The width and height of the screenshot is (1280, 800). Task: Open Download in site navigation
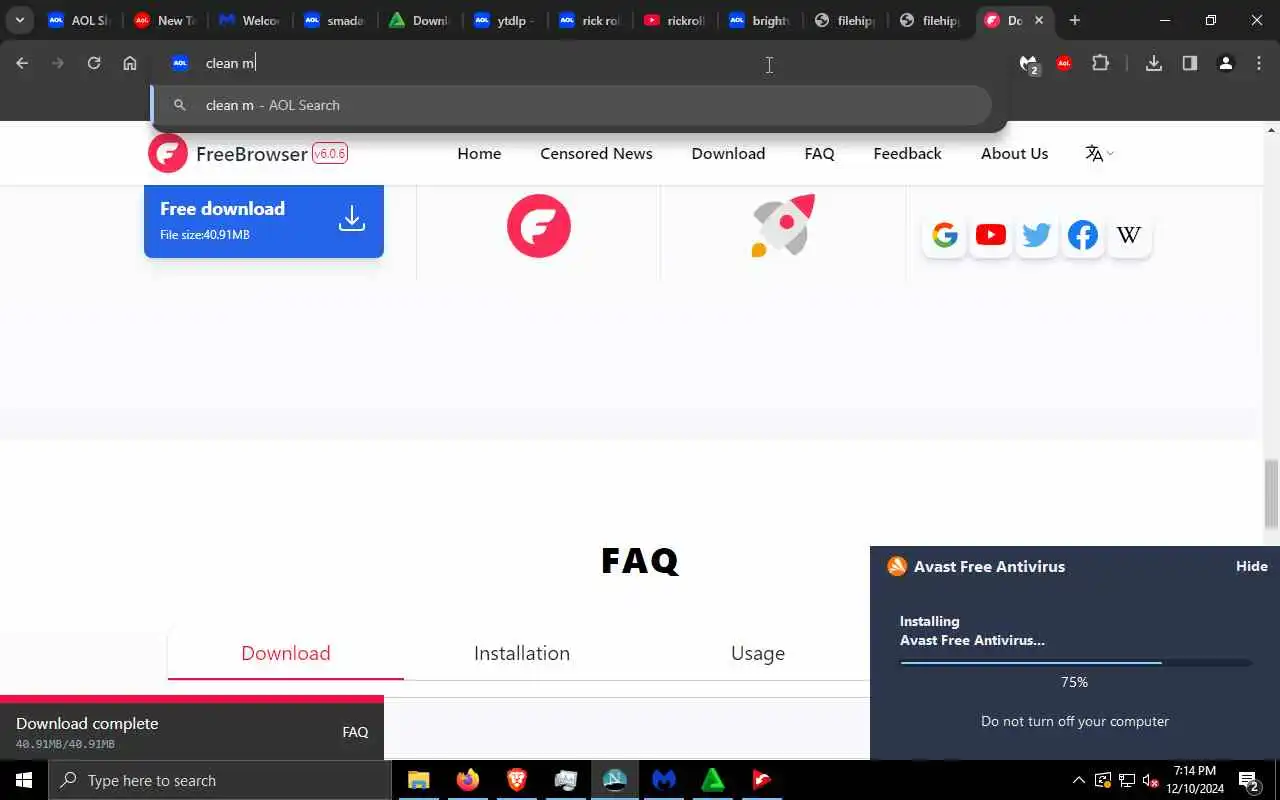point(728,153)
